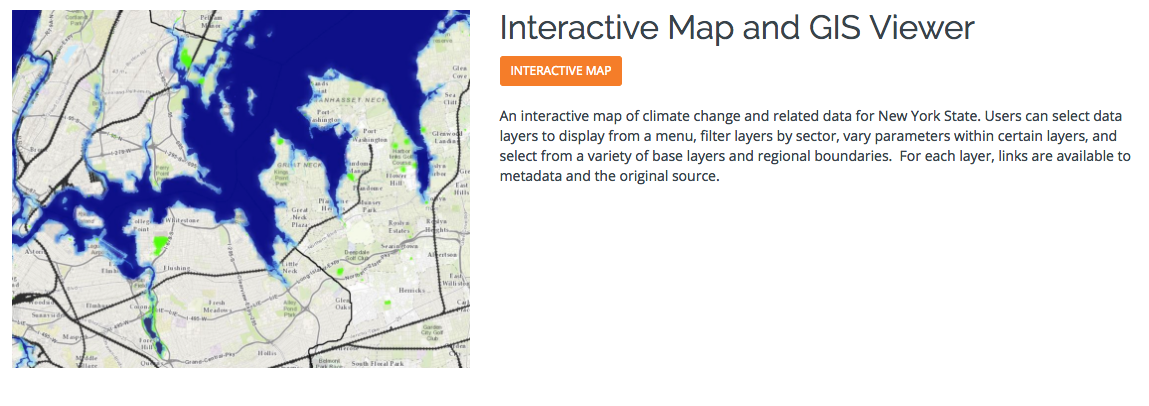Click the orange Interactive Map button

tap(561, 71)
